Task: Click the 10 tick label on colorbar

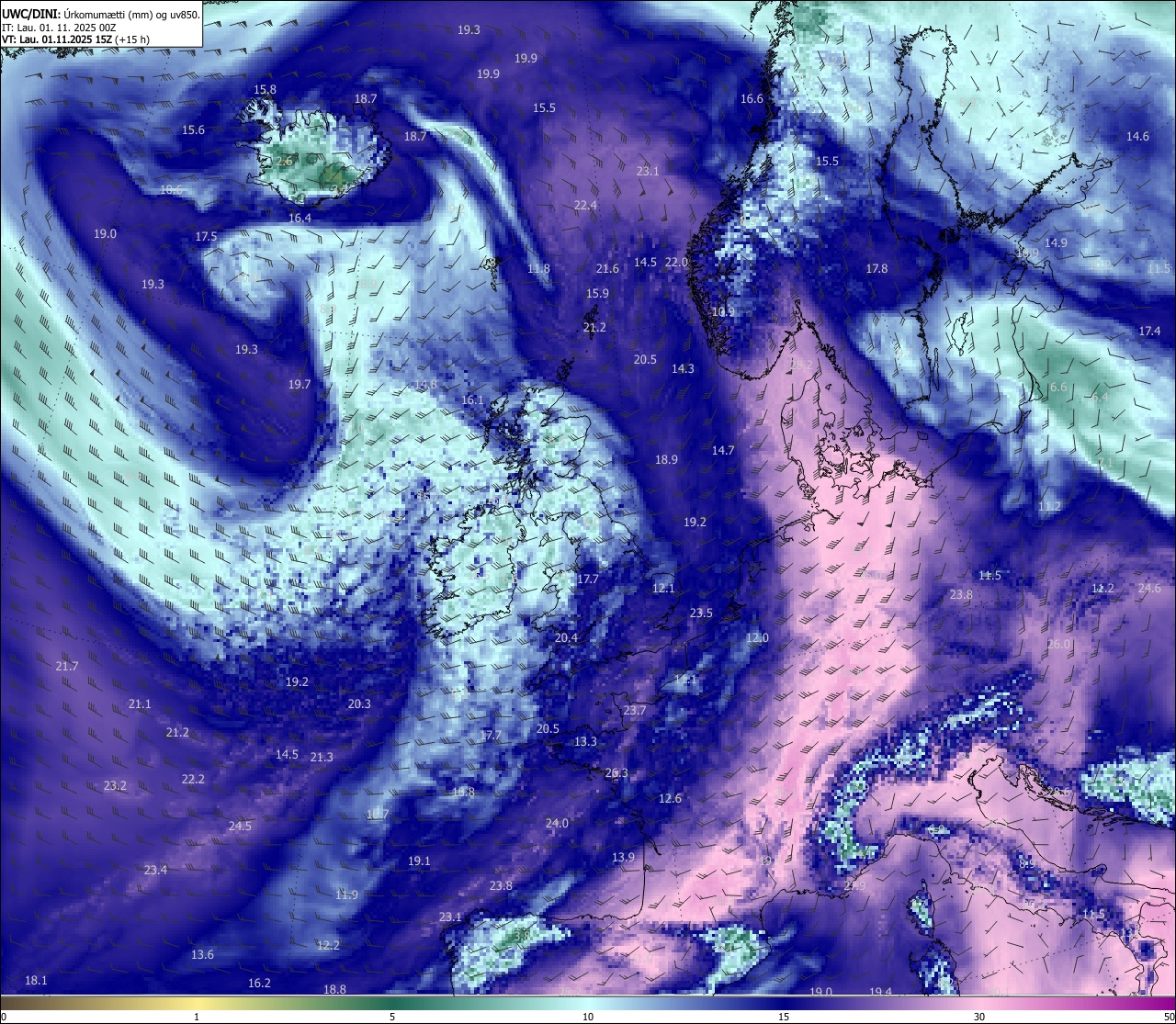Action: point(588,1017)
